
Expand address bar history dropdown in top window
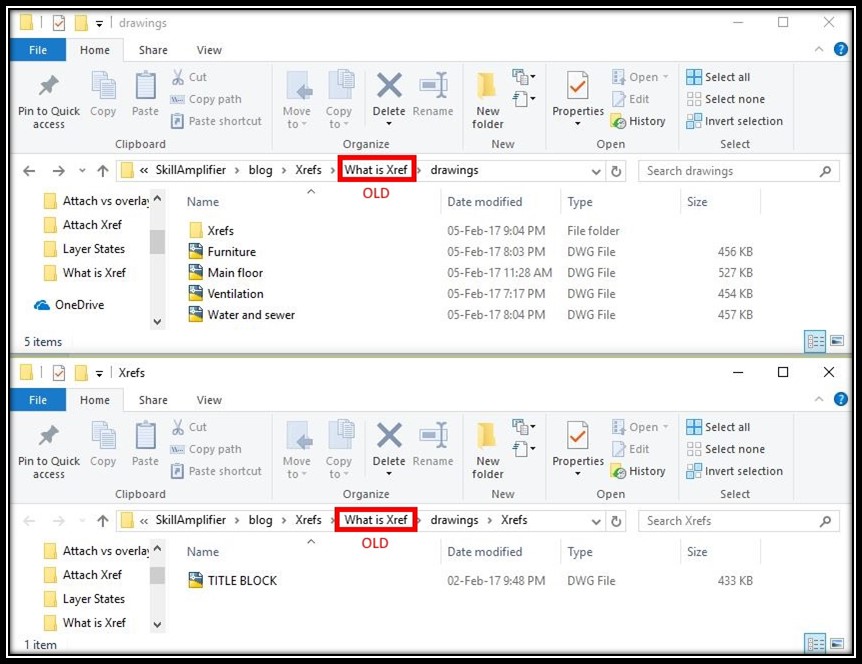596,171
